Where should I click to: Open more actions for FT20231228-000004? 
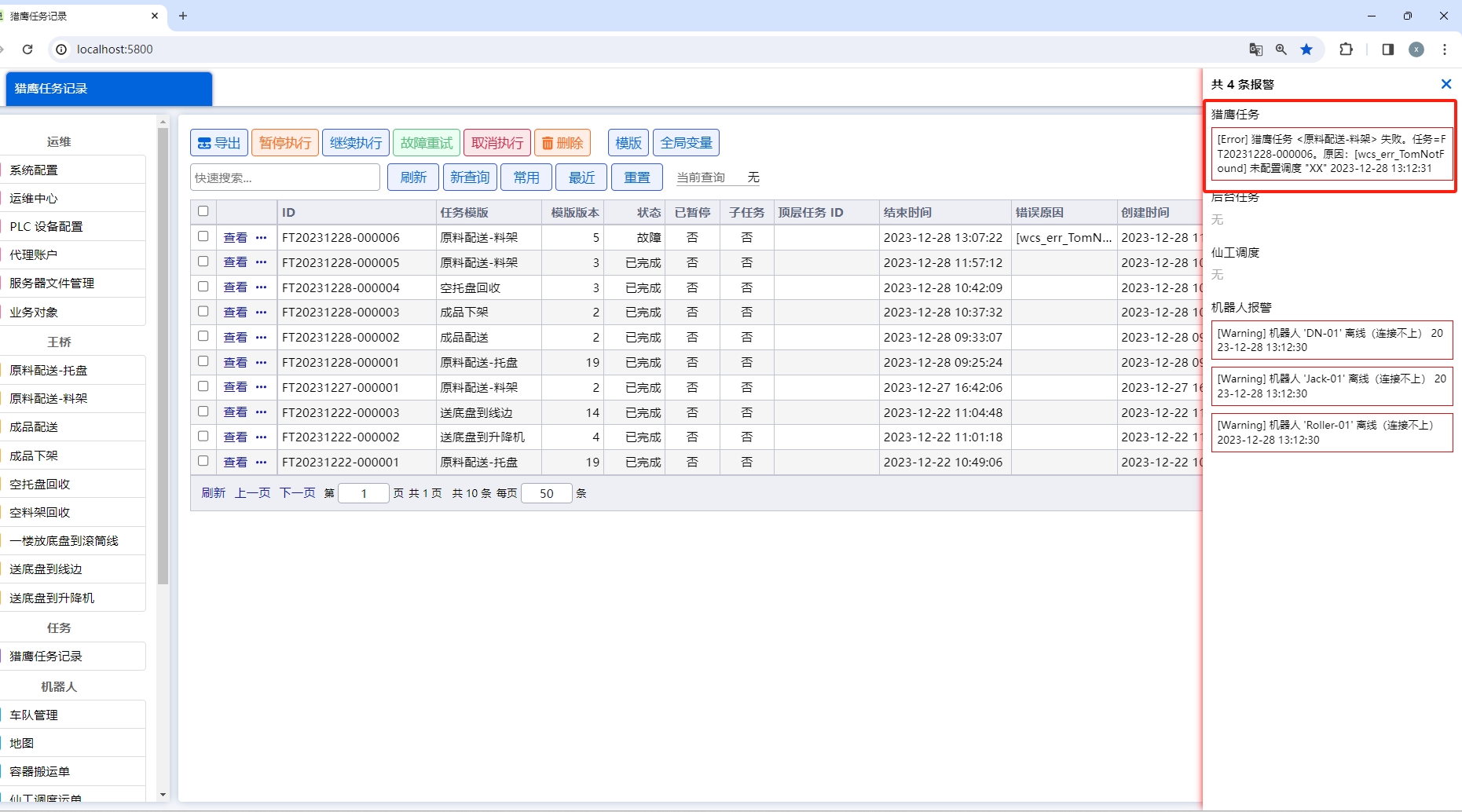click(x=262, y=287)
